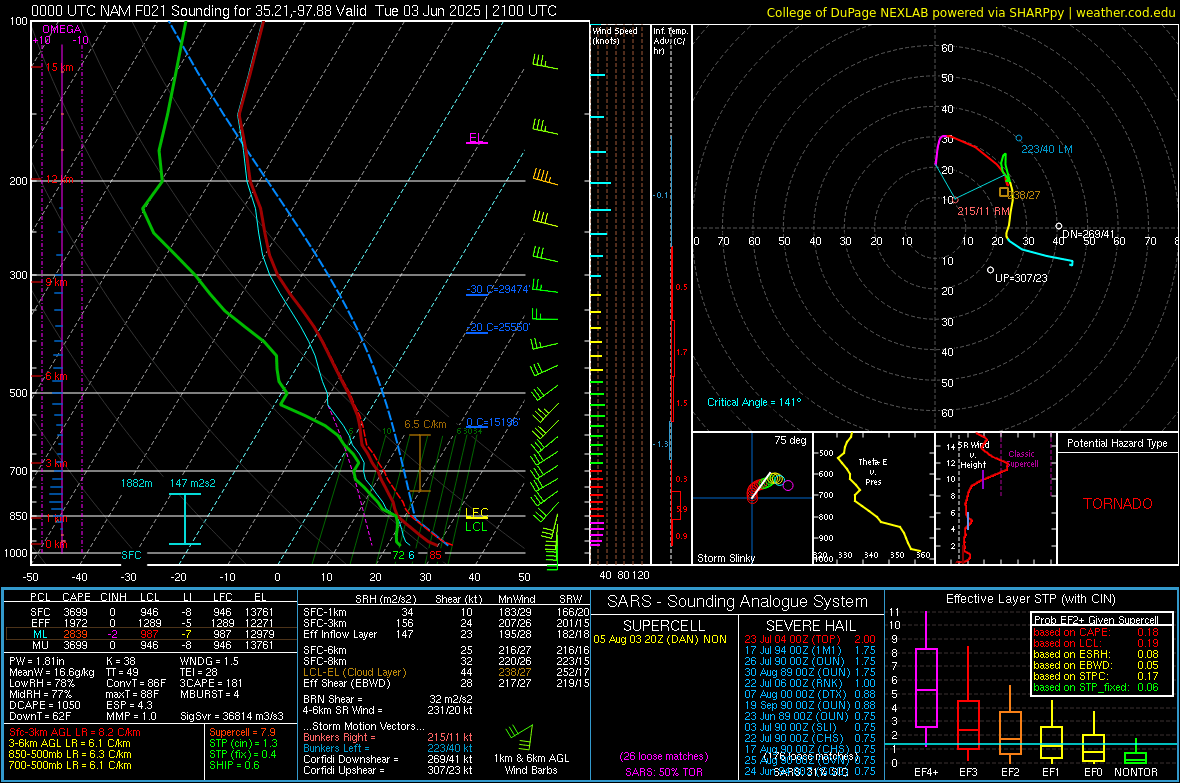Click the '75 deg' label in Storm Slinky
The width and height of the screenshot is (1180, 783).
click(790, 440)
